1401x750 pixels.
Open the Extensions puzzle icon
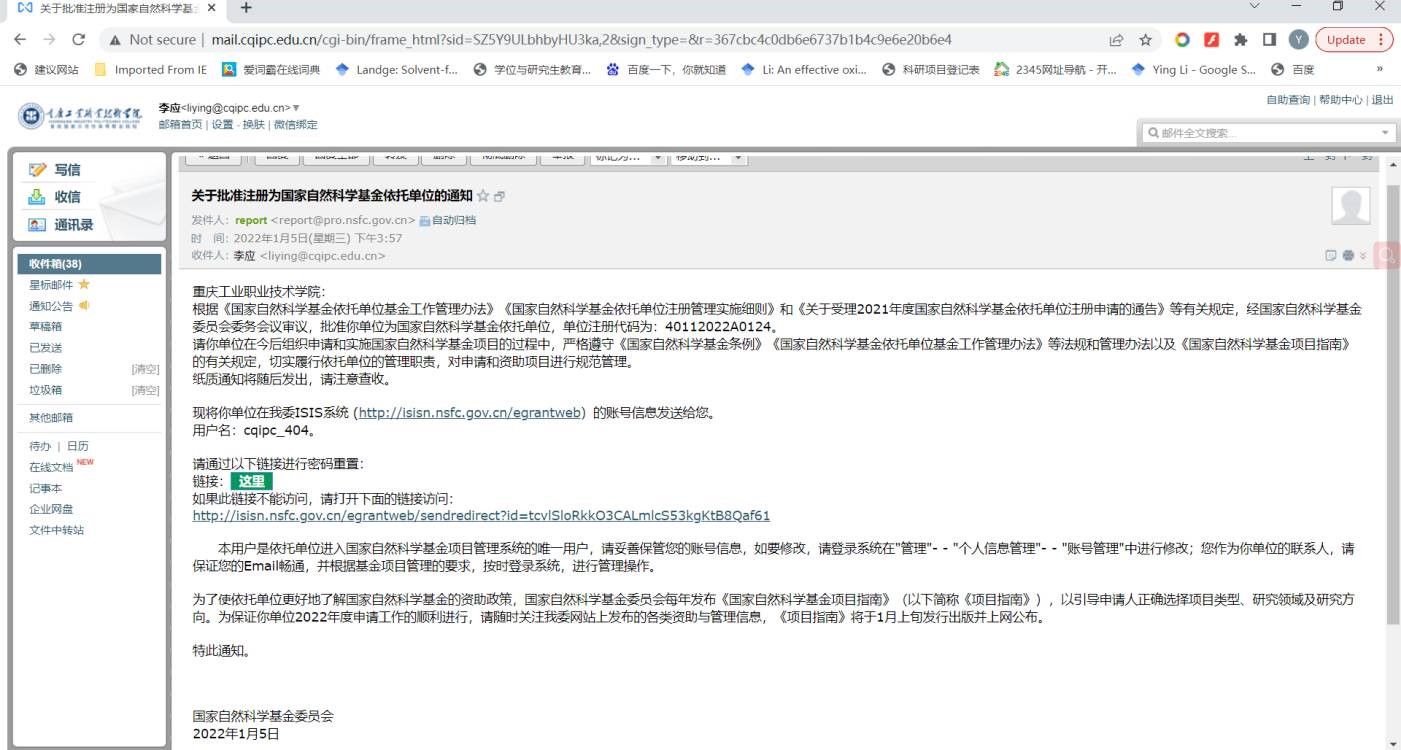pos(1241,40)
